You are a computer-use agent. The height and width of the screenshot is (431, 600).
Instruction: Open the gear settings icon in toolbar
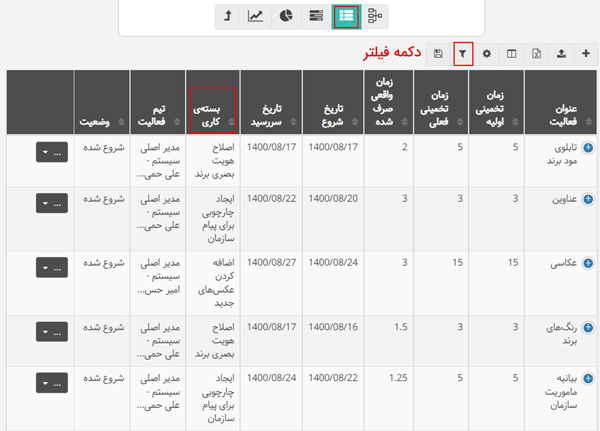[x=487, y=53]
